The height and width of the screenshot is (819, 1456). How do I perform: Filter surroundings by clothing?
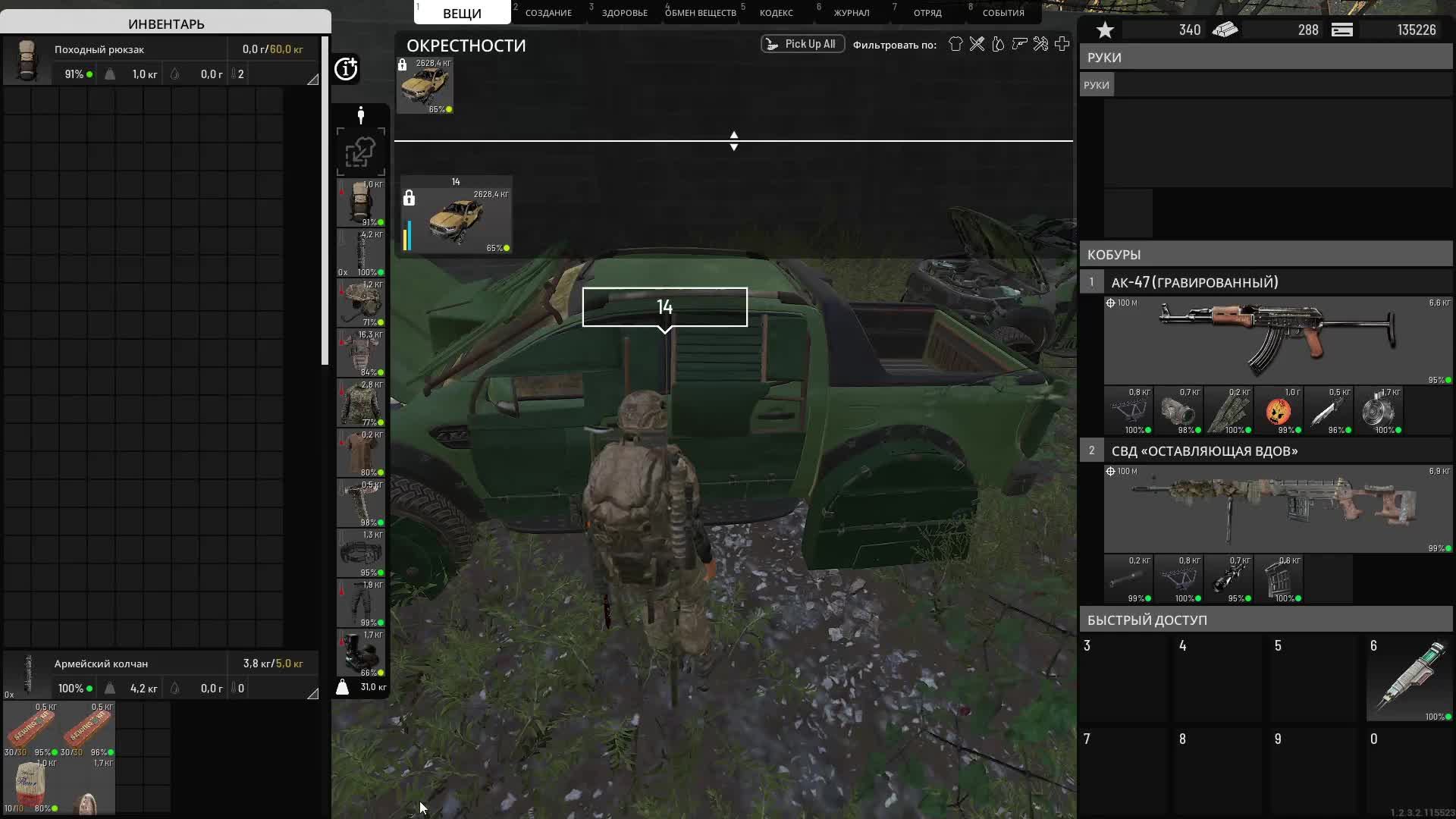(955, 44)
